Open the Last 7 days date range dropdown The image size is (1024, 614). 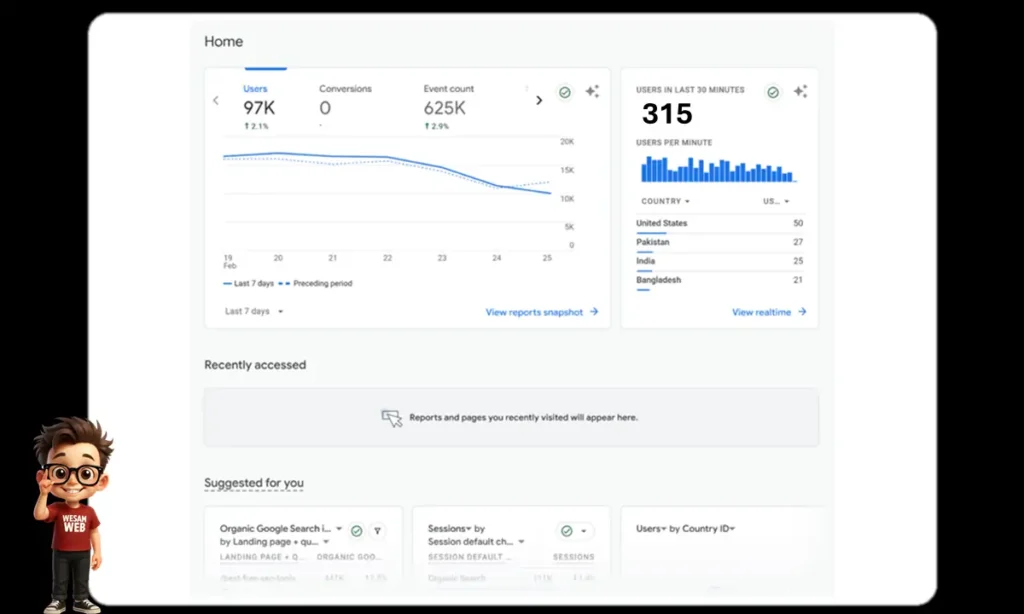pyautogui.click(x=254, y=312)
